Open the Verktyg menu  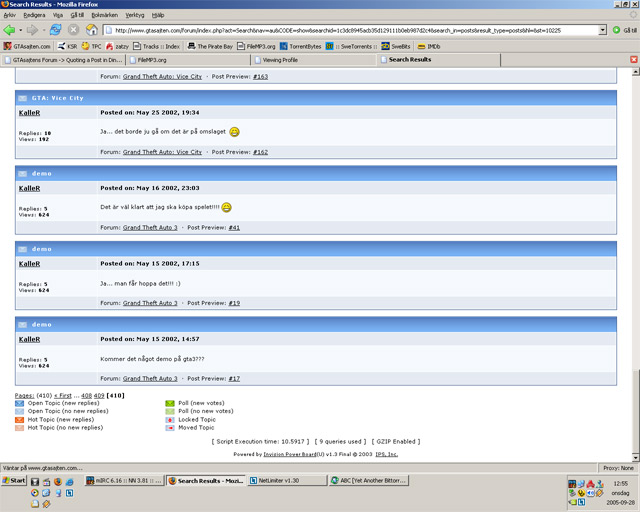point(135,15)
